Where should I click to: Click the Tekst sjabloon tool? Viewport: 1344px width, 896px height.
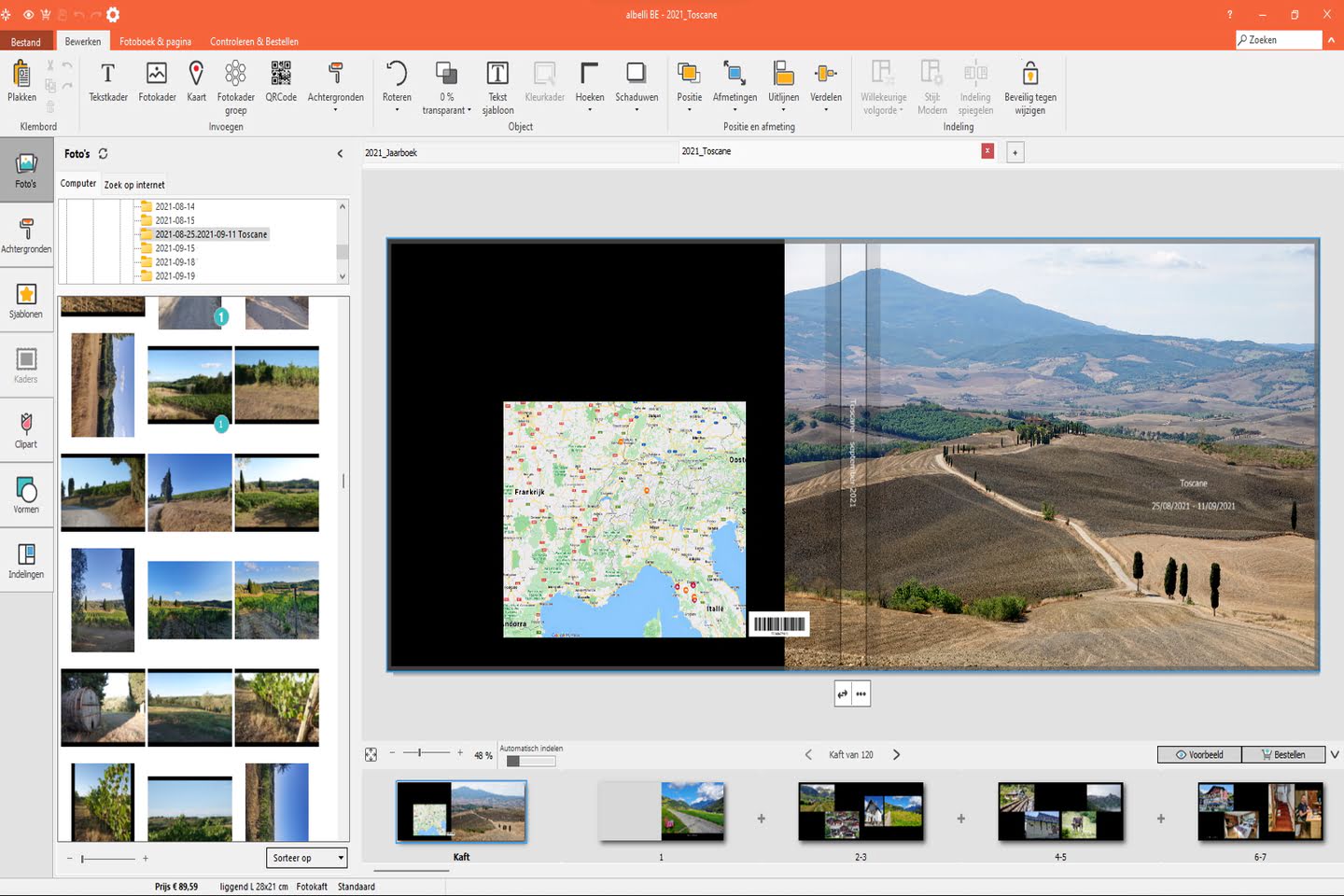point(497,88)
